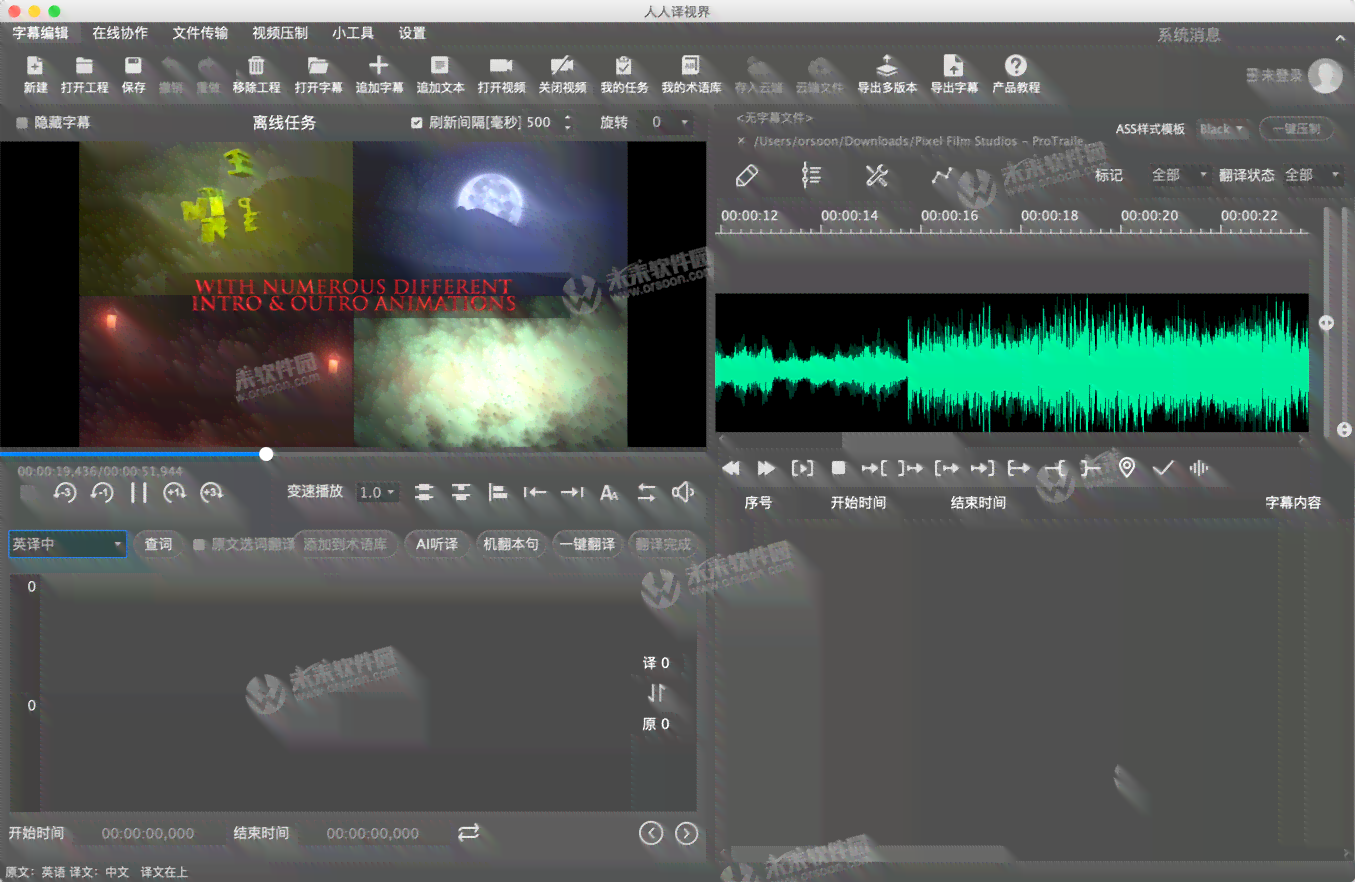Click the user avatar icon
Viewport: 1355px width, 882px height.
[1325, 76]
